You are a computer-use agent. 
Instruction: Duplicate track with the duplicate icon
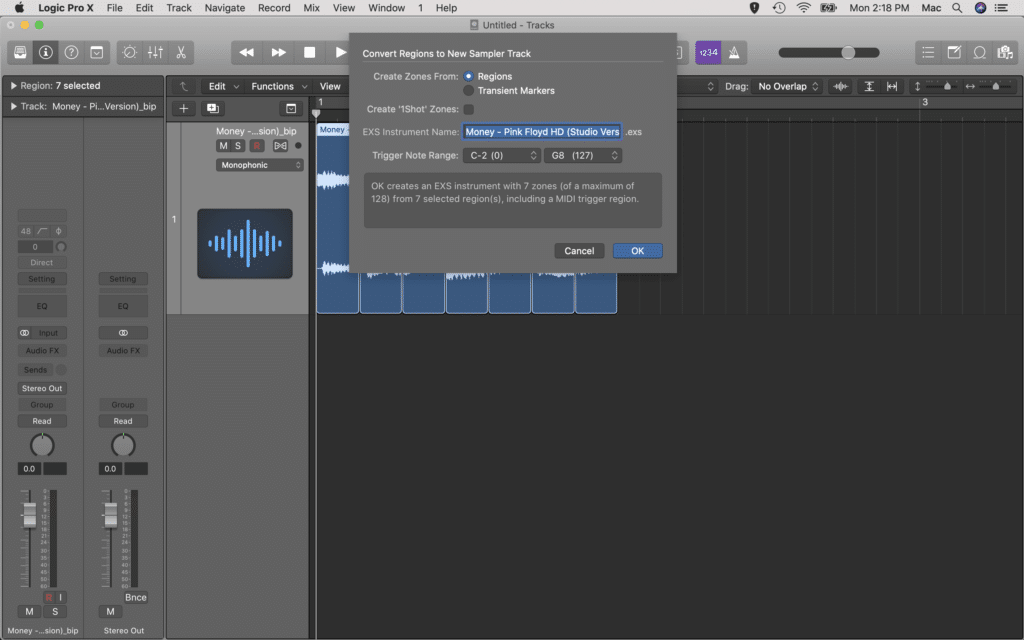[212, 108]
